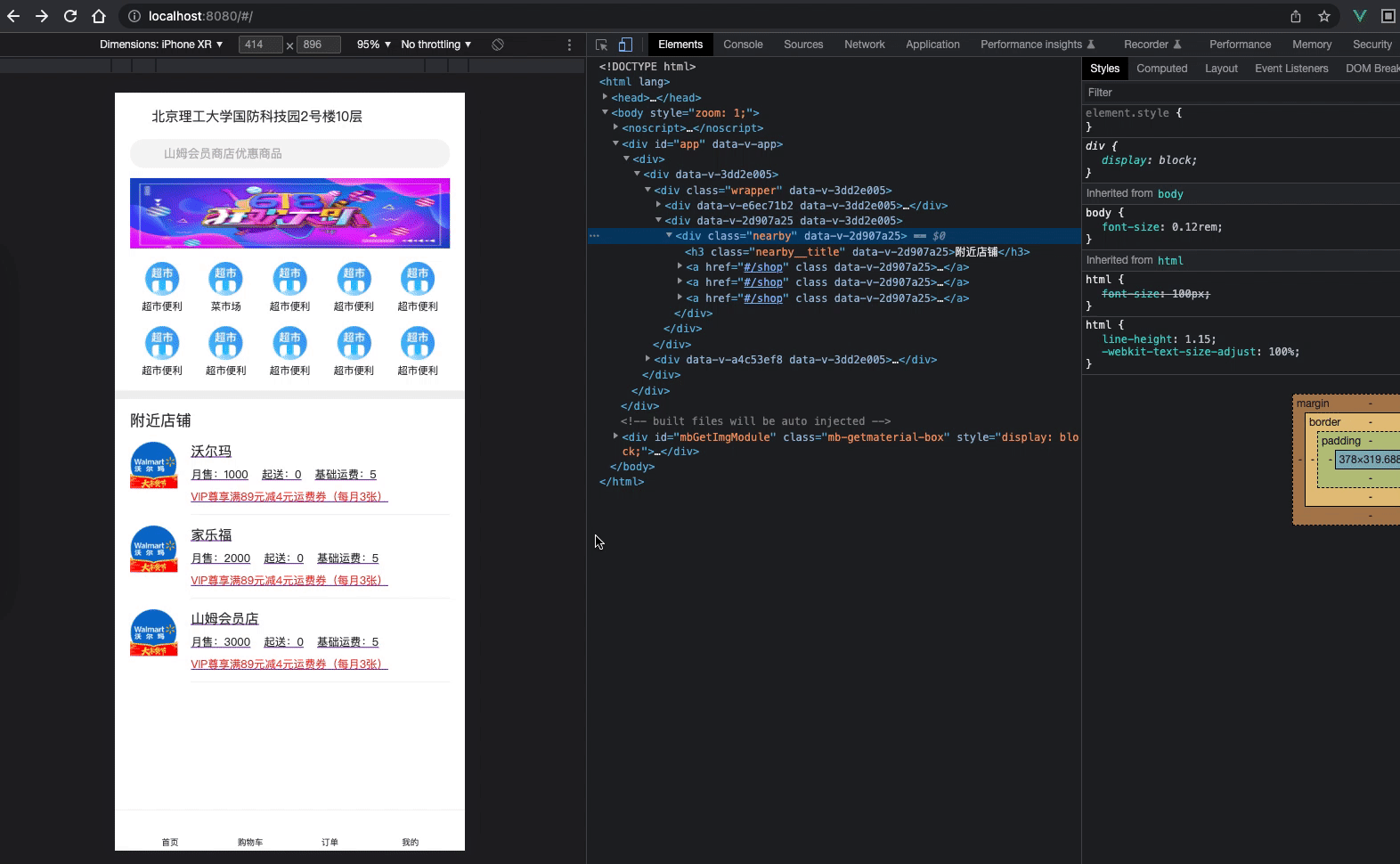Click the body link under Inherited from
Viewport: 1400px width, 864px height.
(1170, 194)
